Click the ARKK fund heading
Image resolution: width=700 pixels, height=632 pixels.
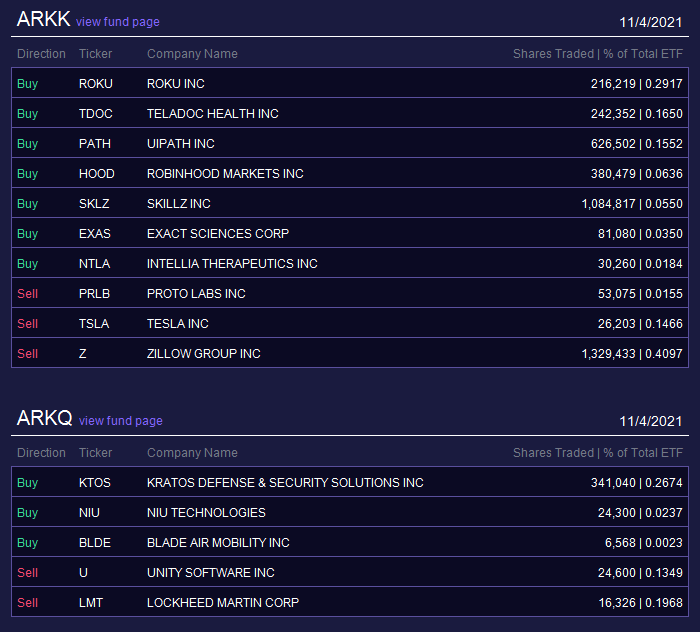tap(43, 19)
